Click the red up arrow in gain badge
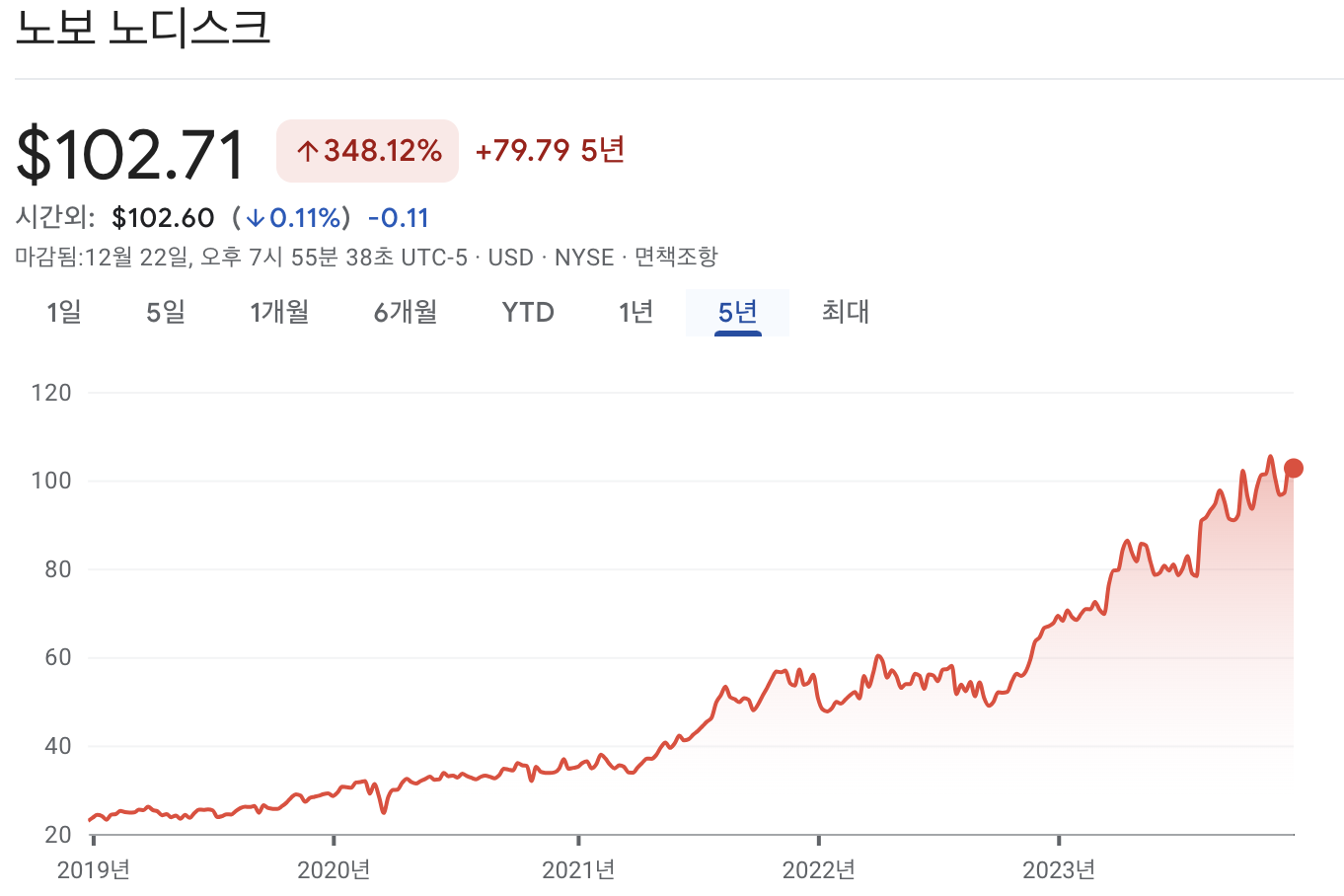Image resolution: width=1344 pixels, height=896 pixels. tap(307, 150)
